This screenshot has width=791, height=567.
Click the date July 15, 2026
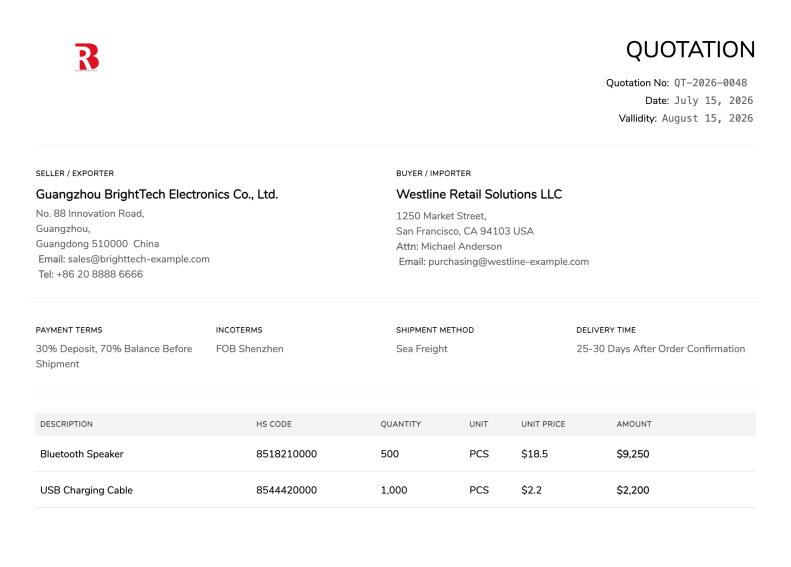713,100
